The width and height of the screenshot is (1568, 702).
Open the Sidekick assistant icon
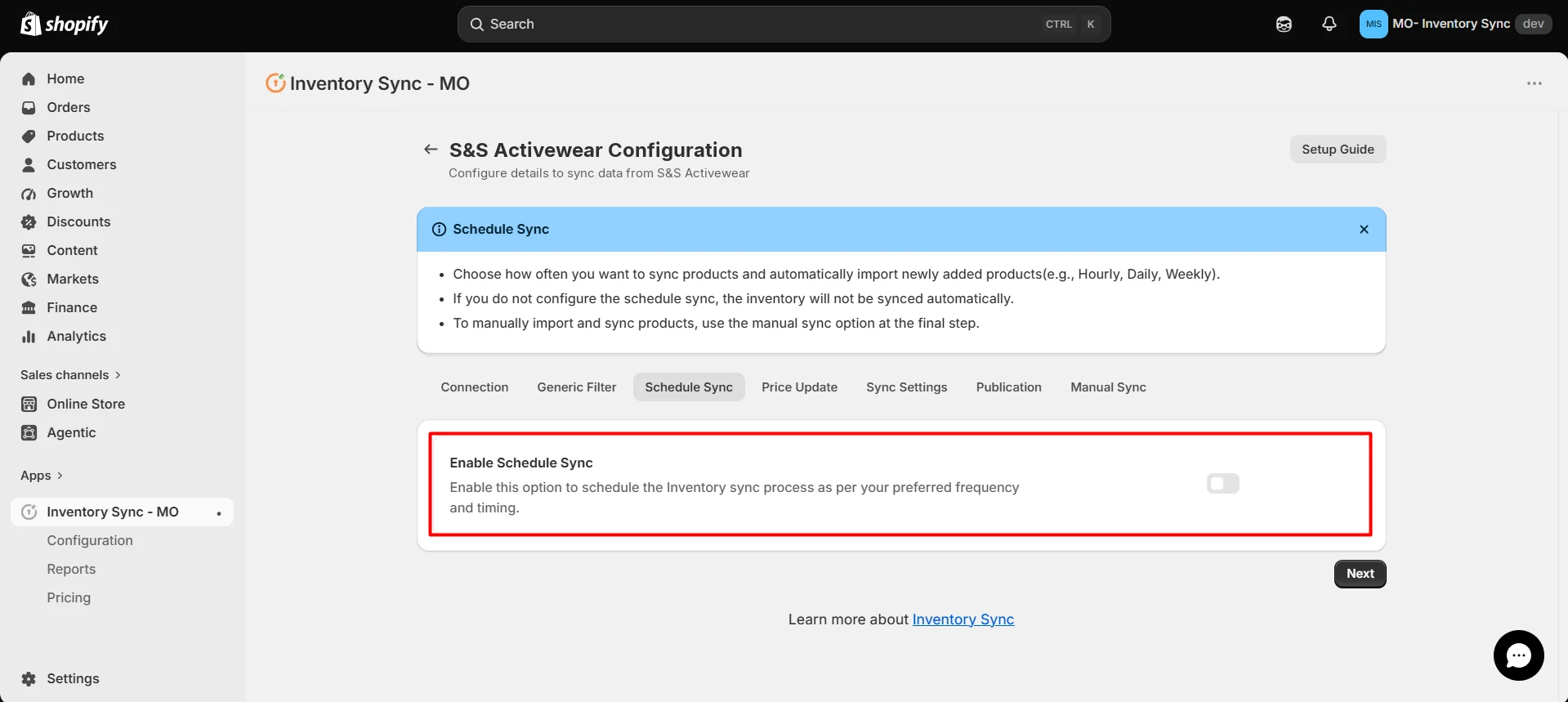(1284, 25)
